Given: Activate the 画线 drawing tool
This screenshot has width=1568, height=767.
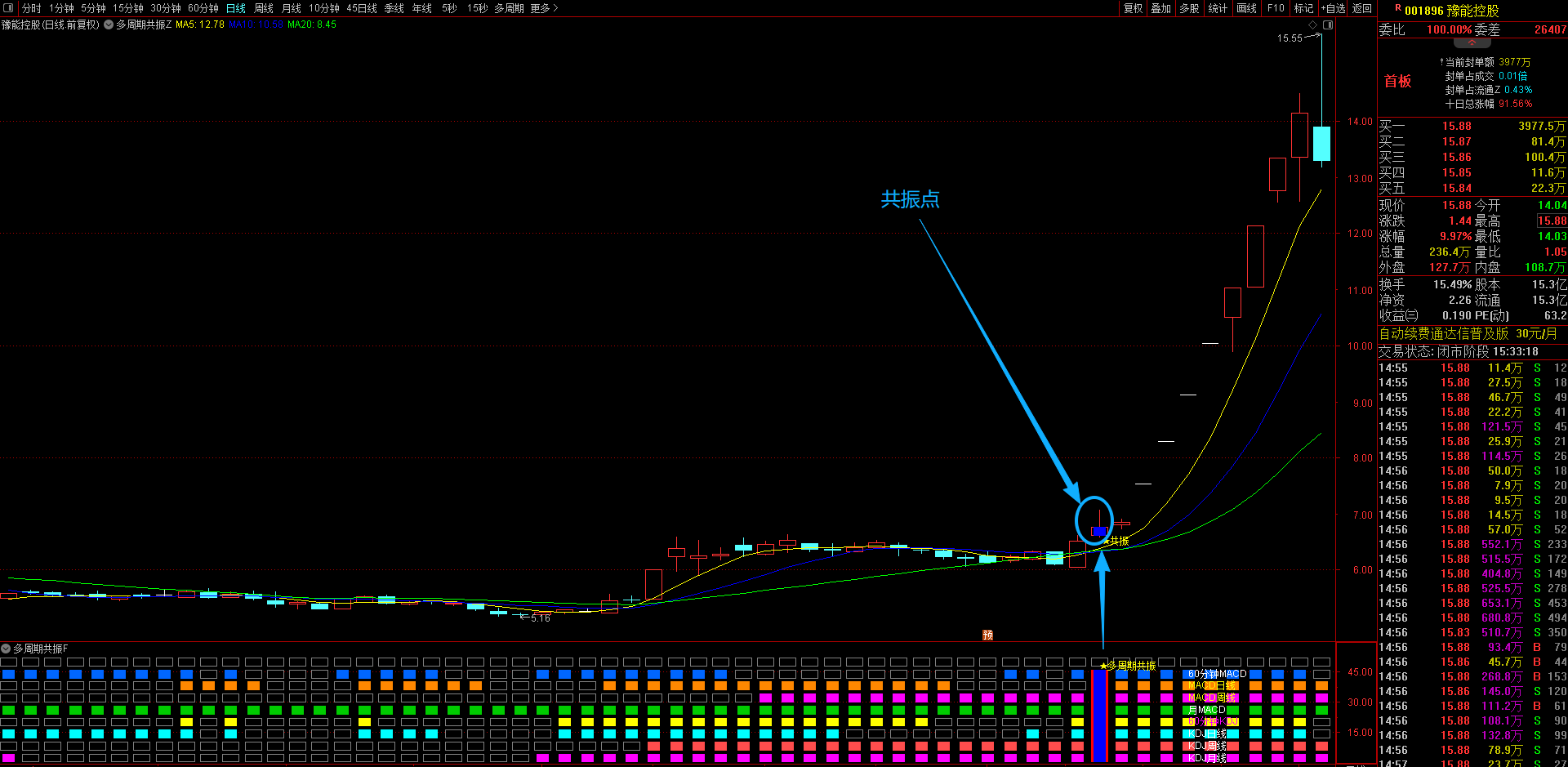Looking at the screenshot, I should coord(1247,8).
